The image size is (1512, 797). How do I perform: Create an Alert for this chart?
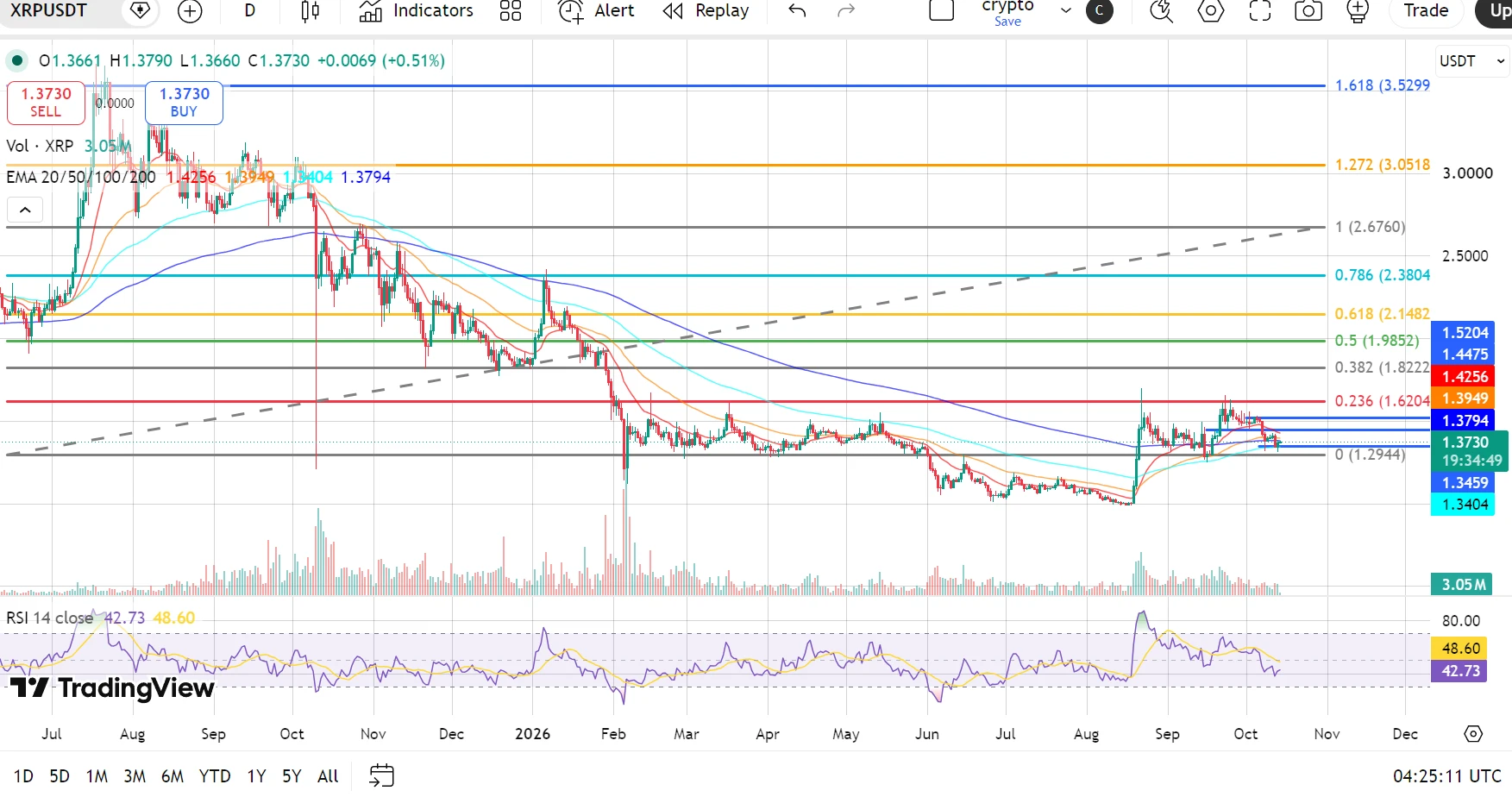(x=595, y=11)
